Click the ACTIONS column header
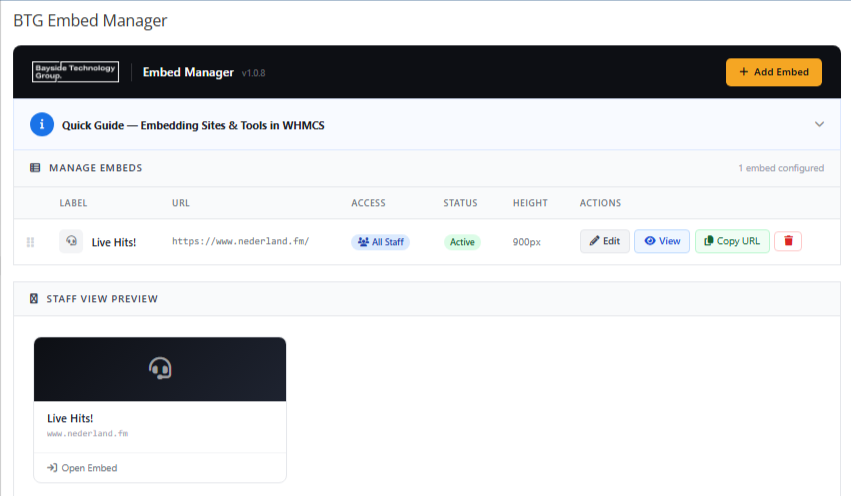 pos(600,203)
